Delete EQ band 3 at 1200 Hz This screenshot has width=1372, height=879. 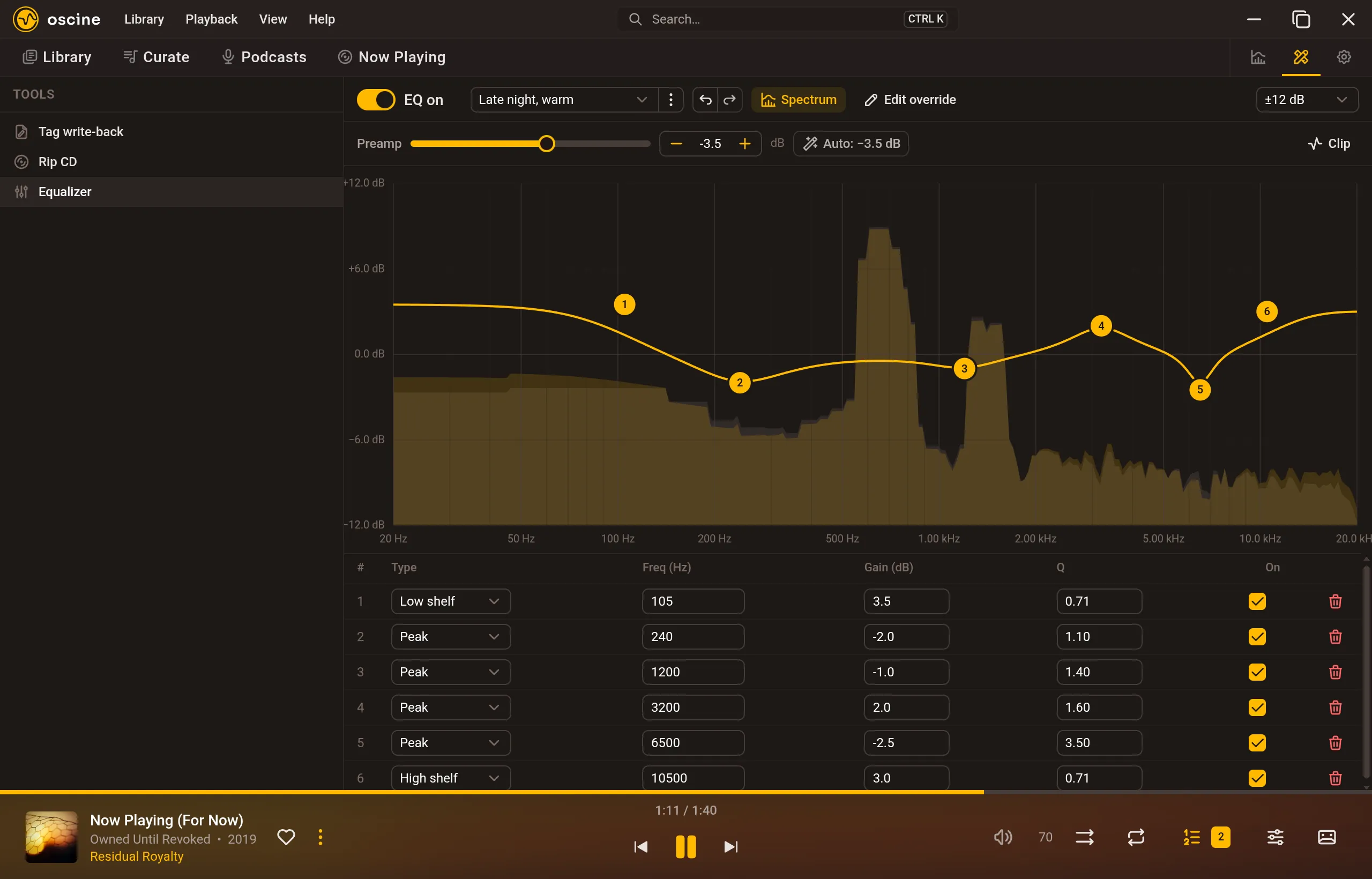(1335, 672)
